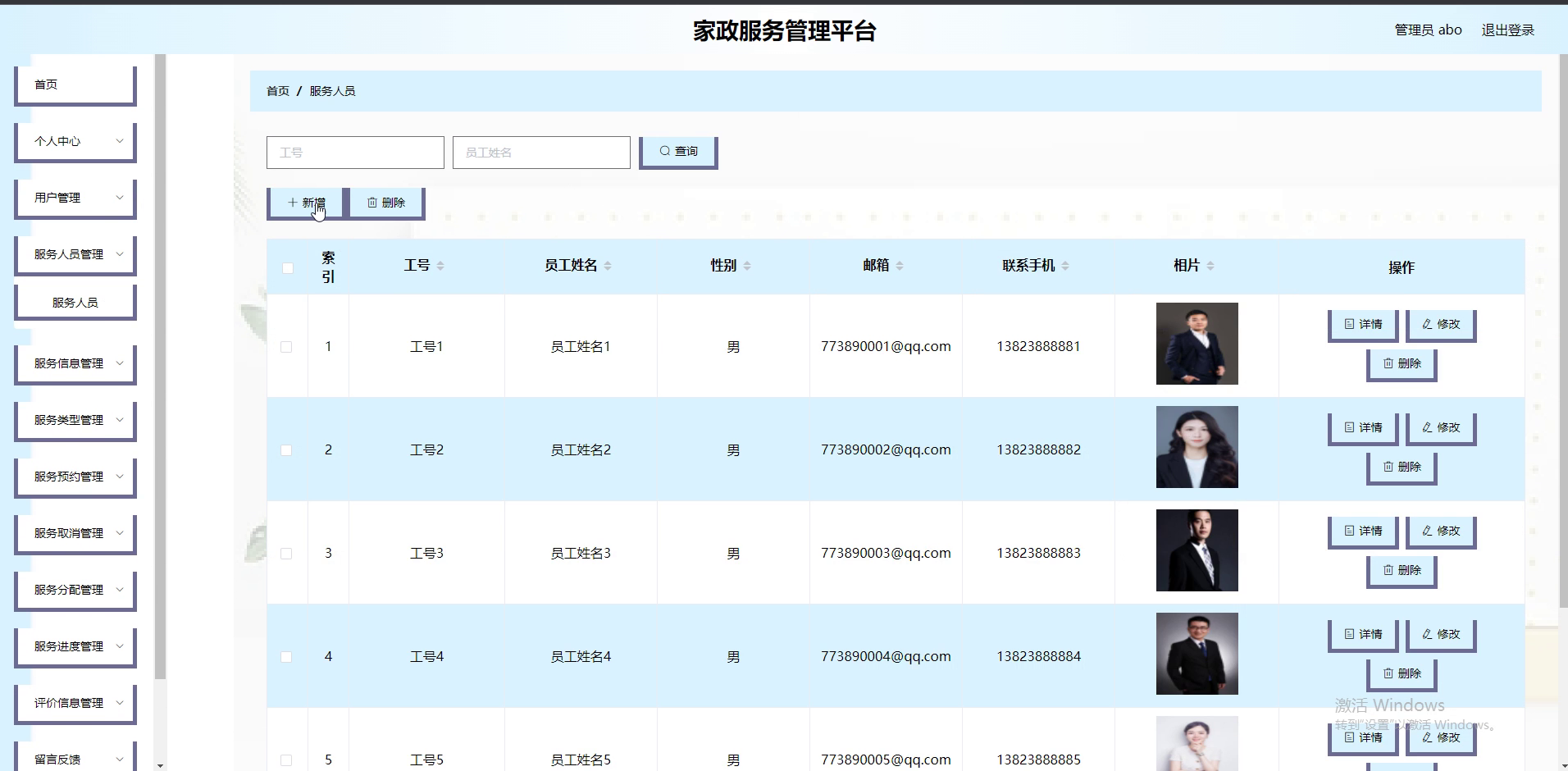Open 详情 for 员工姓名5 row
Image resolution: width=1568 pixels, height=771 pixels.
(1363, 738)
